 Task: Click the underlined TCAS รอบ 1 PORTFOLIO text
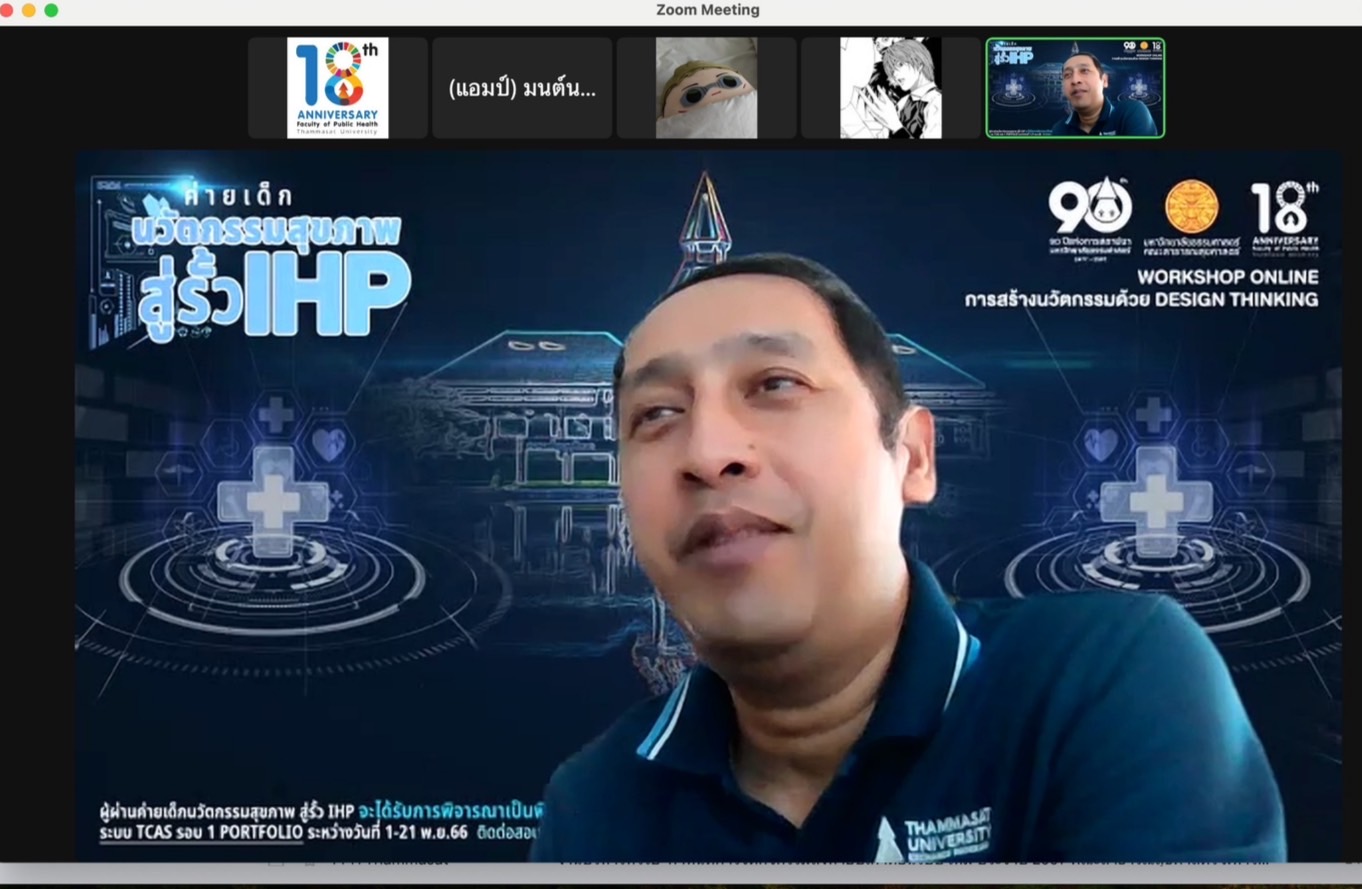[x=201, y=833]
